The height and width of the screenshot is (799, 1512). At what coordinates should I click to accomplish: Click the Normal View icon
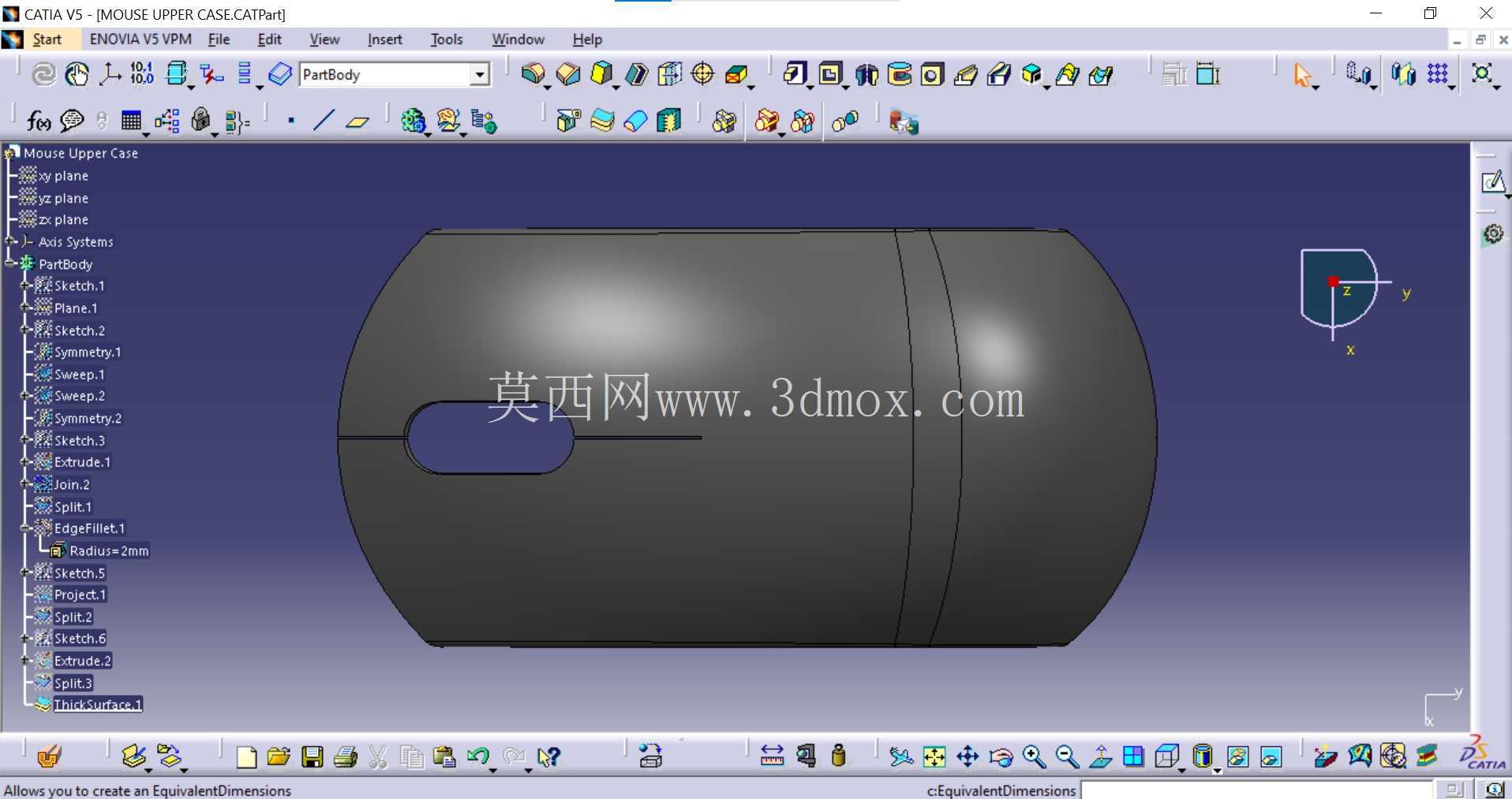point(1100,756)
